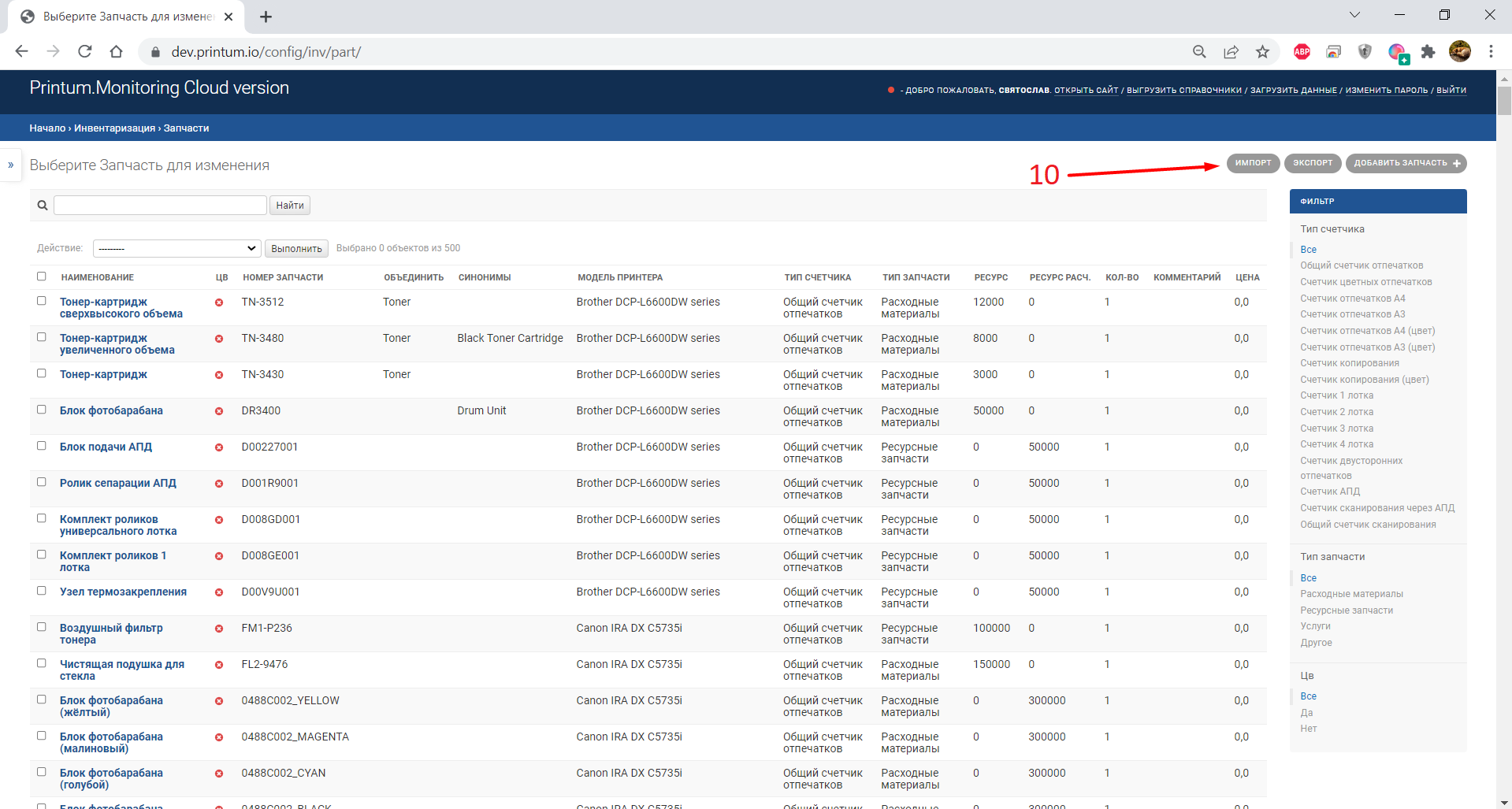Open the browser home page
This screenshot has height=809, width=1512.
coord(117,51)
